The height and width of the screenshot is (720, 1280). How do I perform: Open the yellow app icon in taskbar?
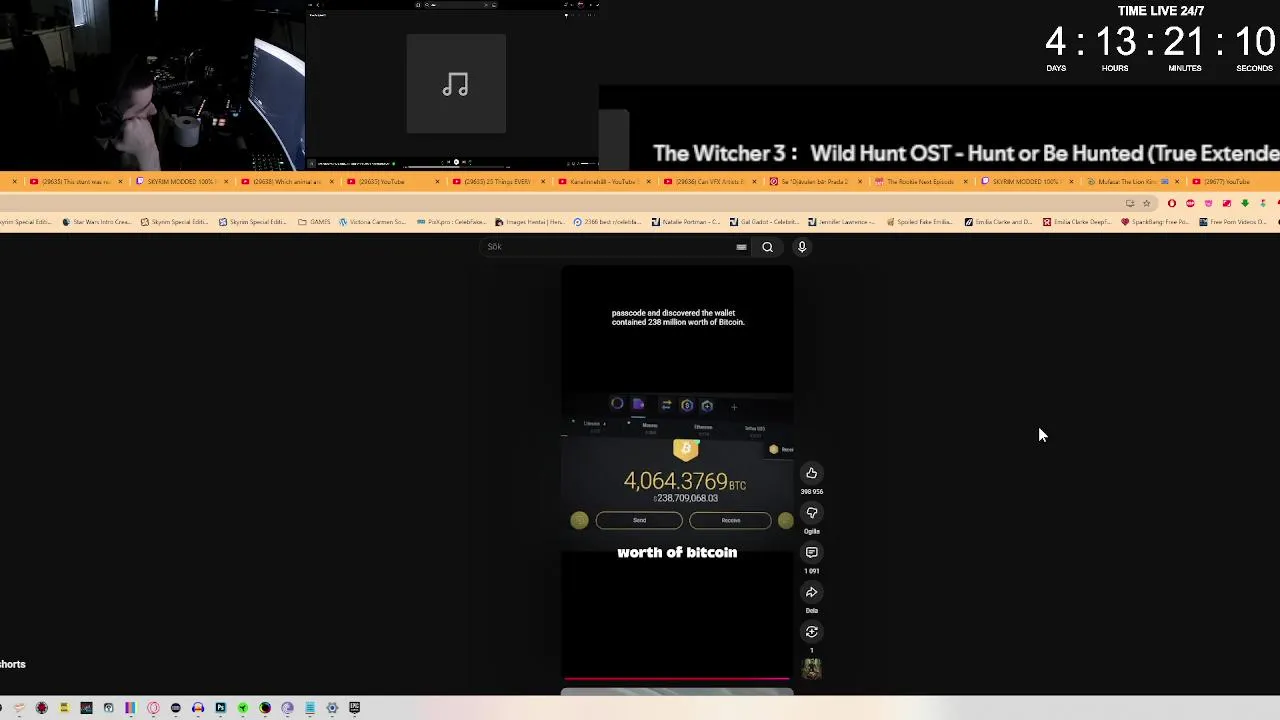tap(65, 708)
